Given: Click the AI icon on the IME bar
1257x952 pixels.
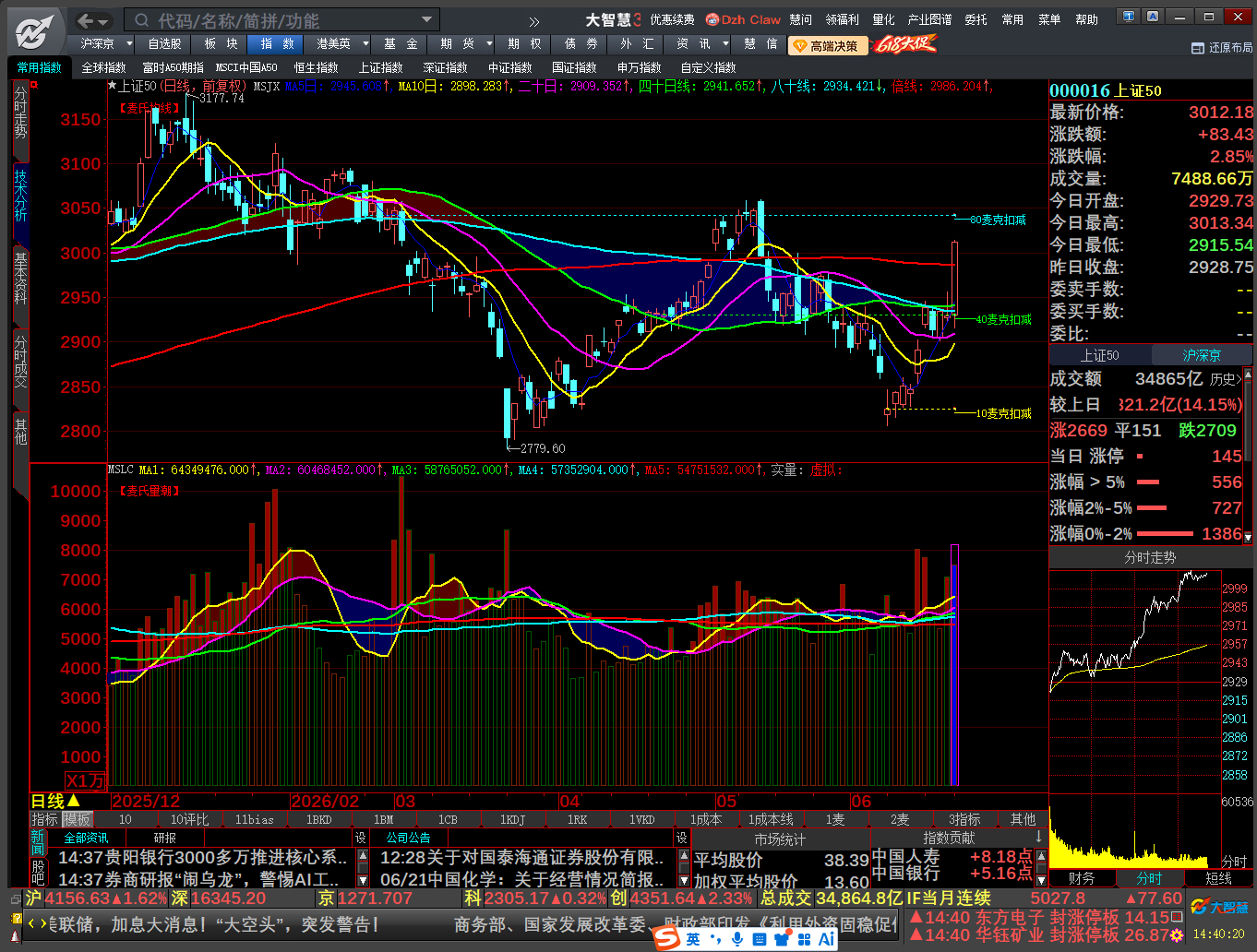Looking at the screenshot, I should (x=826, y=939).
